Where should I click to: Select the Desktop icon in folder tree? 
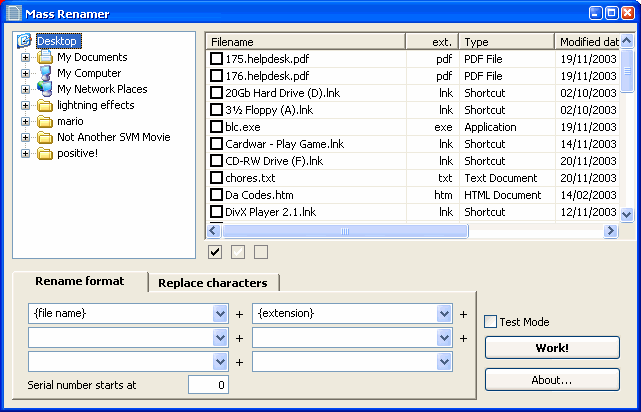coord(25,41)
